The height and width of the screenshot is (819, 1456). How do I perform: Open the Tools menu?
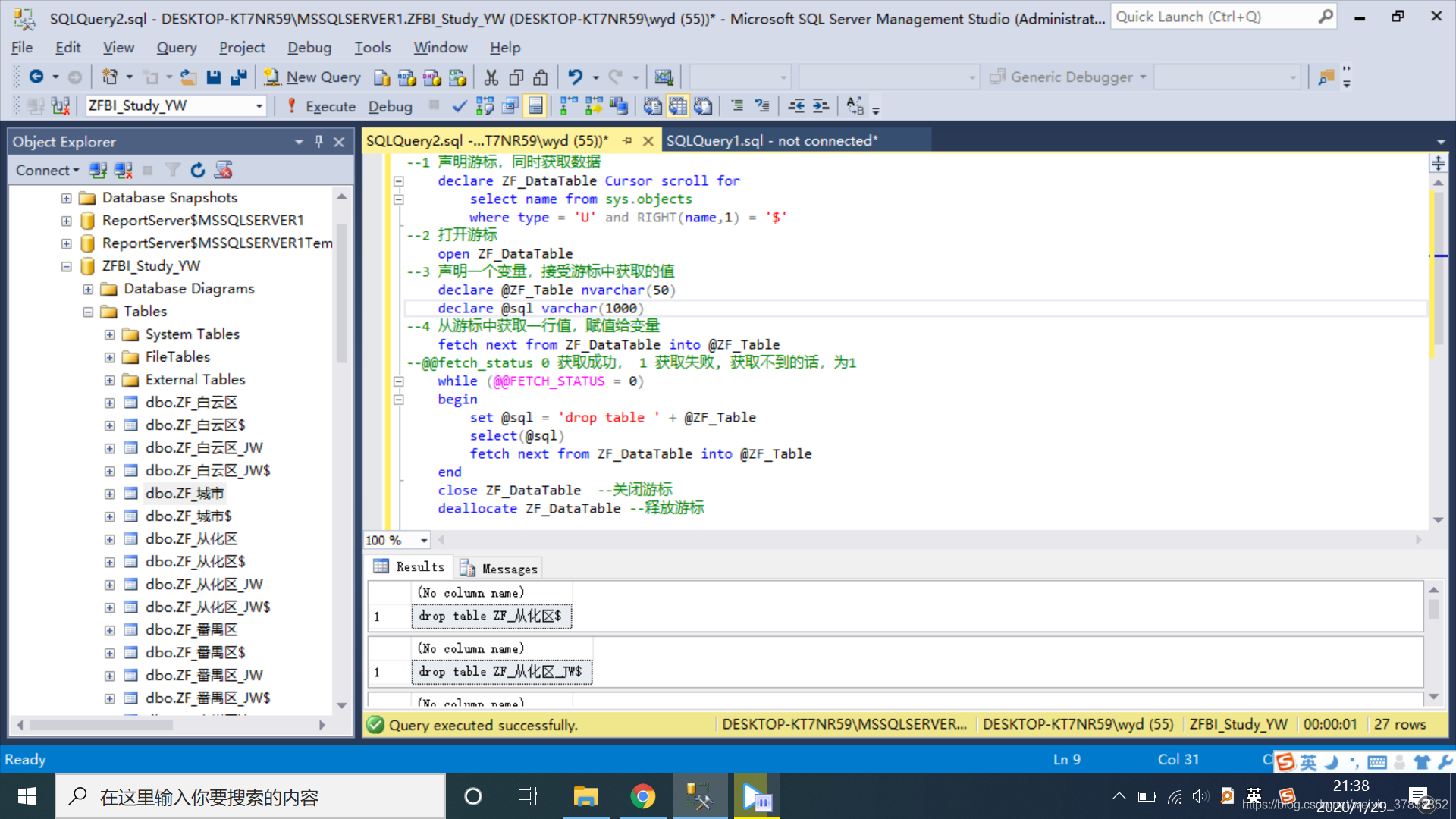[372, 47]
